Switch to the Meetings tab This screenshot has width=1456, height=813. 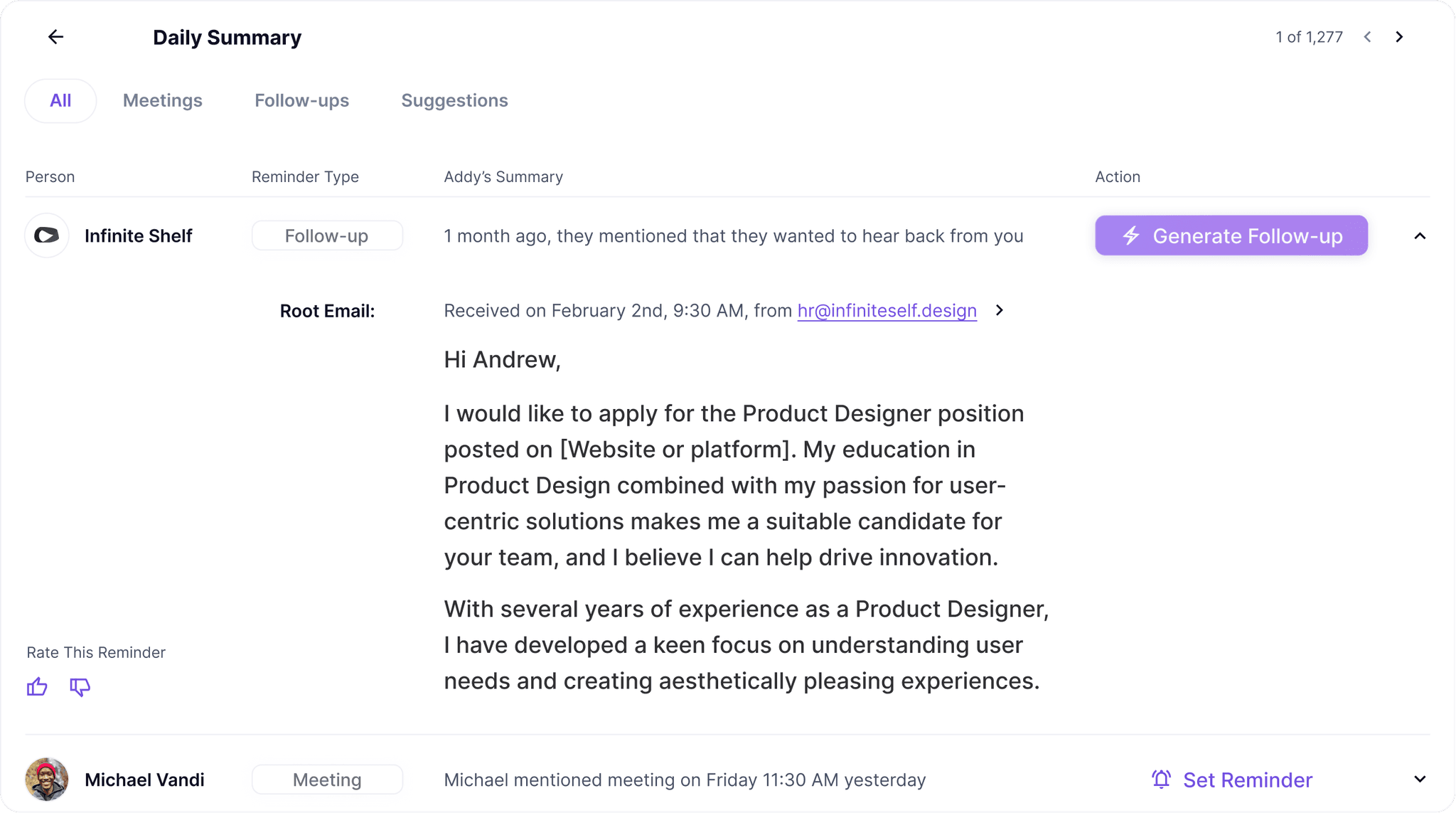[162, 100]
